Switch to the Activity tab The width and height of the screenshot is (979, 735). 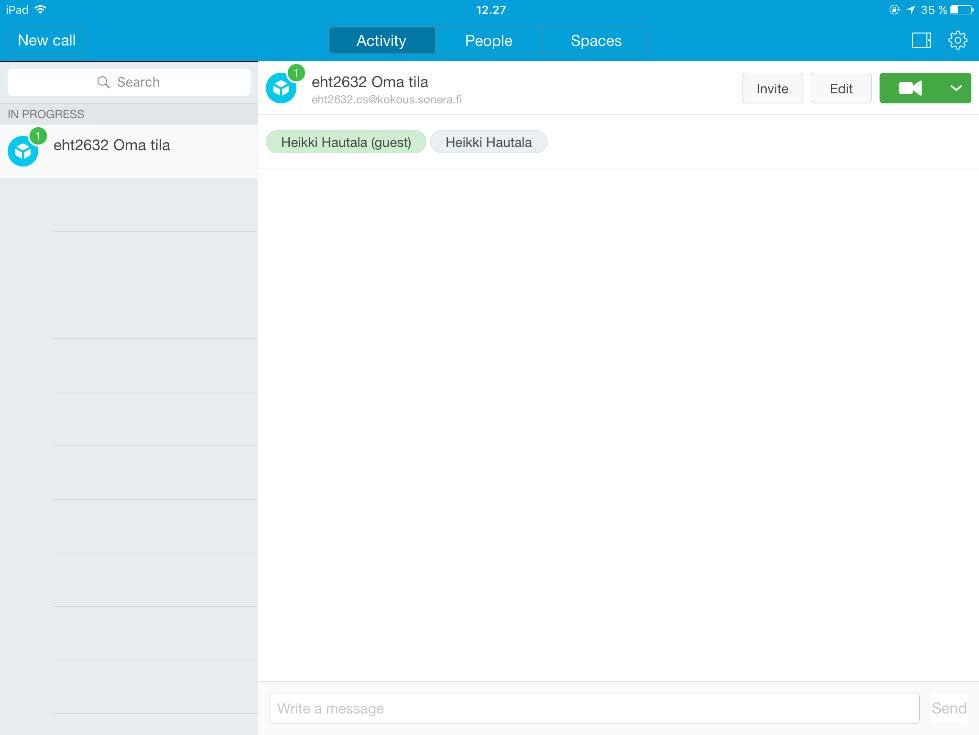point(381,41)
